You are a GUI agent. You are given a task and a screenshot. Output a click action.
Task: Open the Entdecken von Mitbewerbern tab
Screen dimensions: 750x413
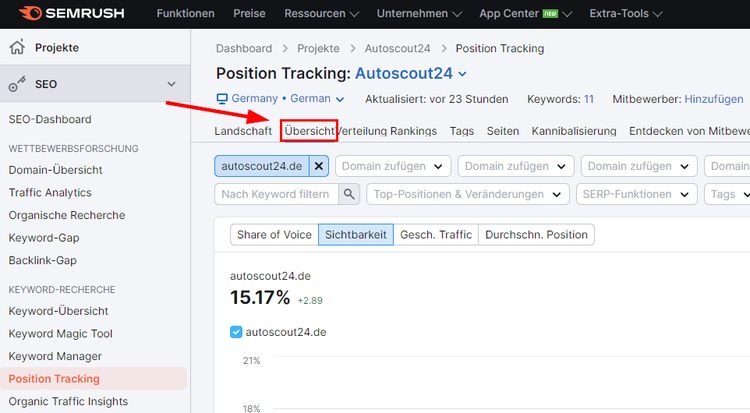click(x=689, y=131)
